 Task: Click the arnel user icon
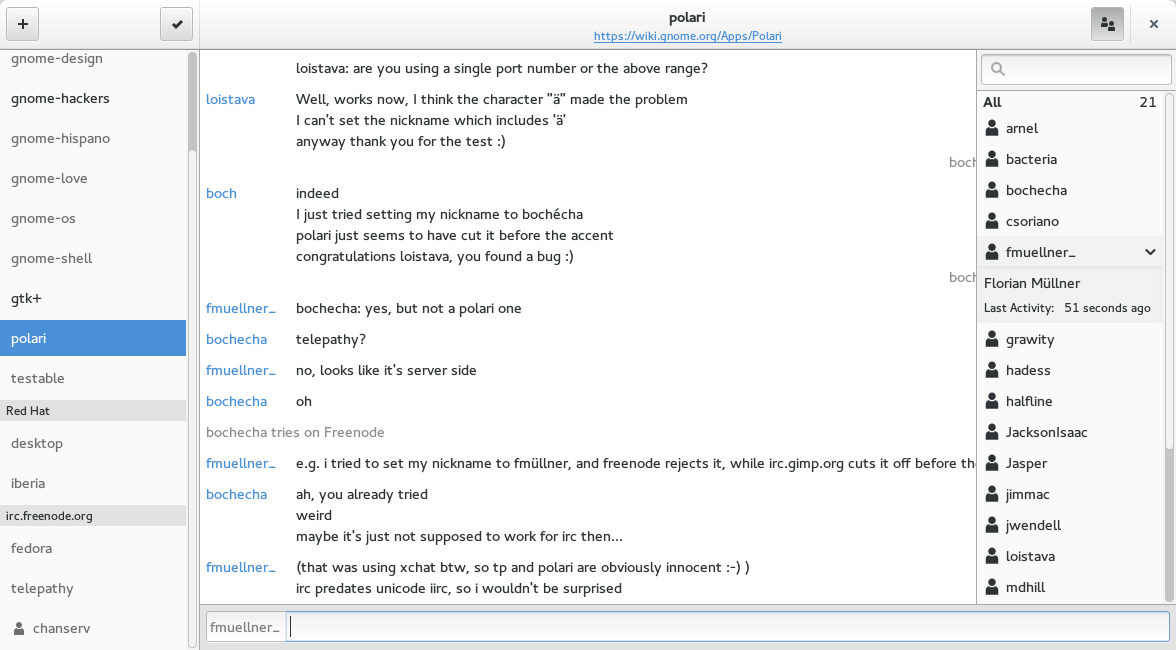point(992,128)
